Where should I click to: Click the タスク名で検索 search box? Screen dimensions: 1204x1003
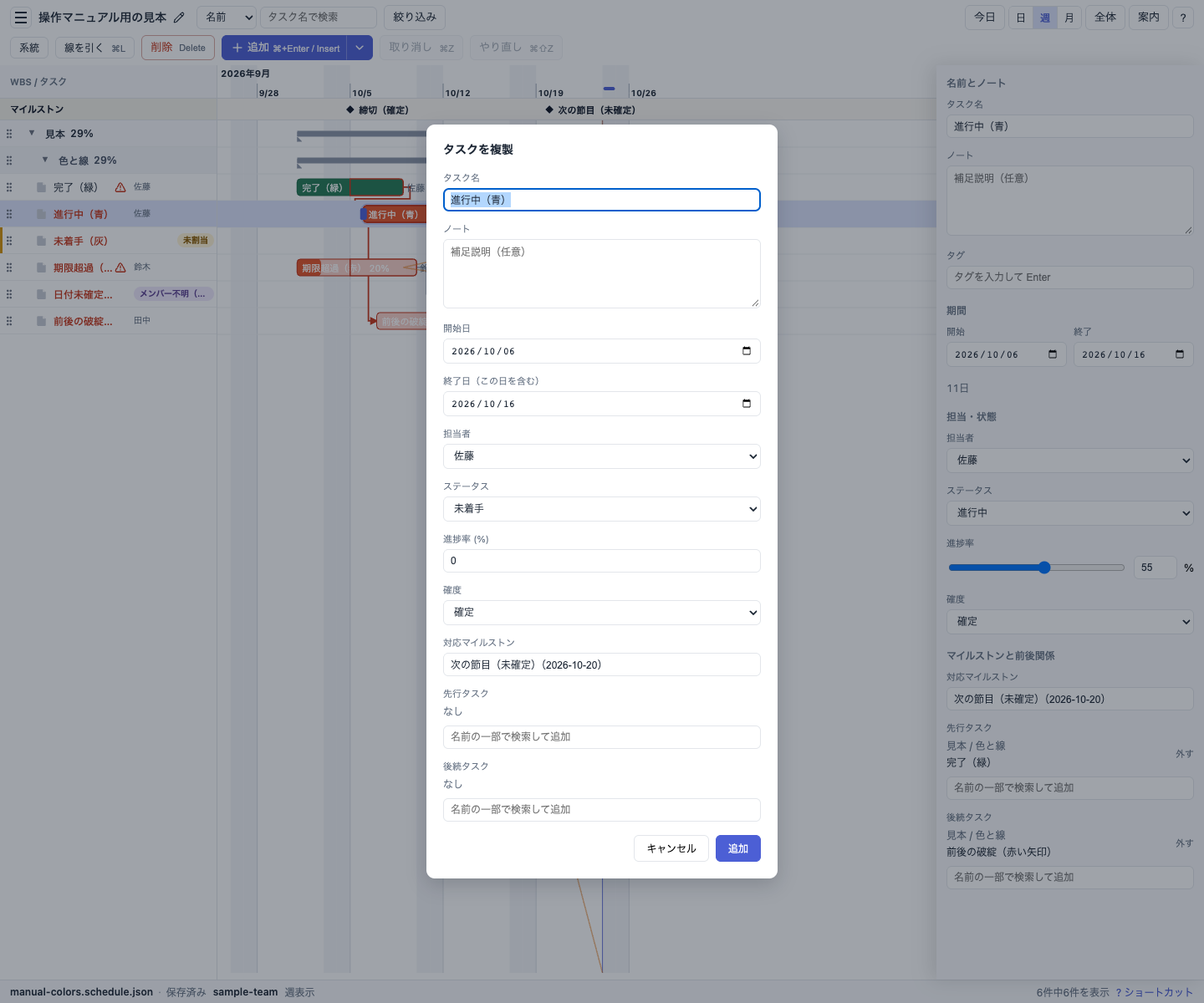coord(319,18)
